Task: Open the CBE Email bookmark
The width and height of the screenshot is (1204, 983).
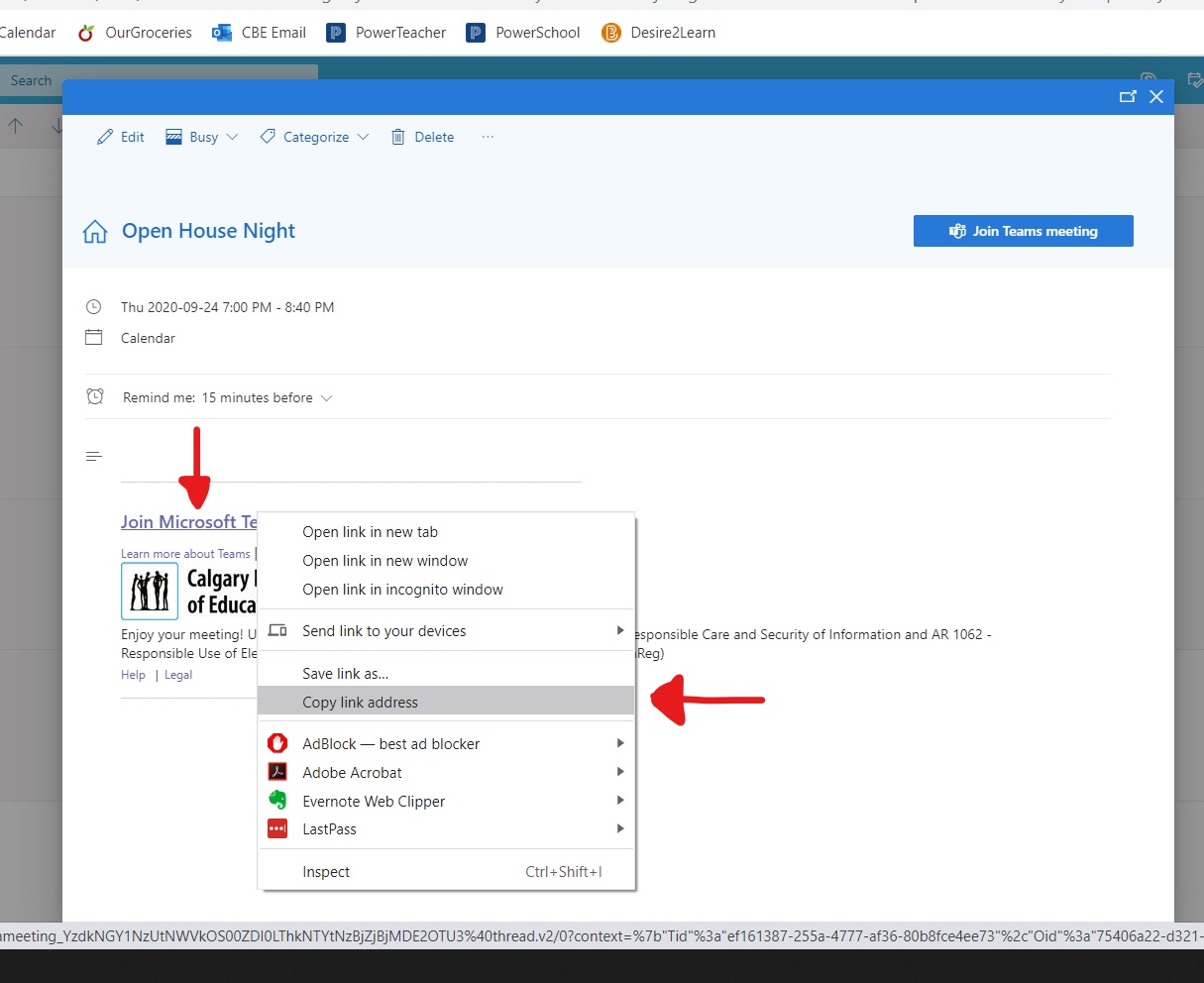Action: coord(260,33)
